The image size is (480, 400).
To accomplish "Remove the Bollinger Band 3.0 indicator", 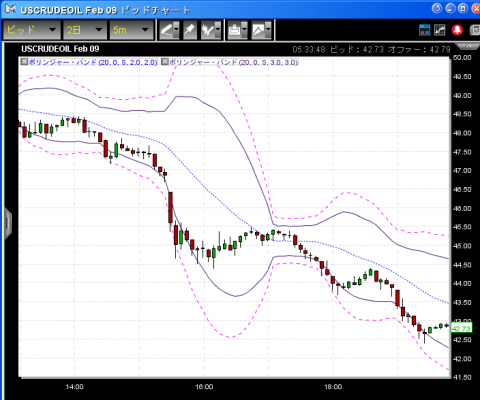I will click(165, 62).
